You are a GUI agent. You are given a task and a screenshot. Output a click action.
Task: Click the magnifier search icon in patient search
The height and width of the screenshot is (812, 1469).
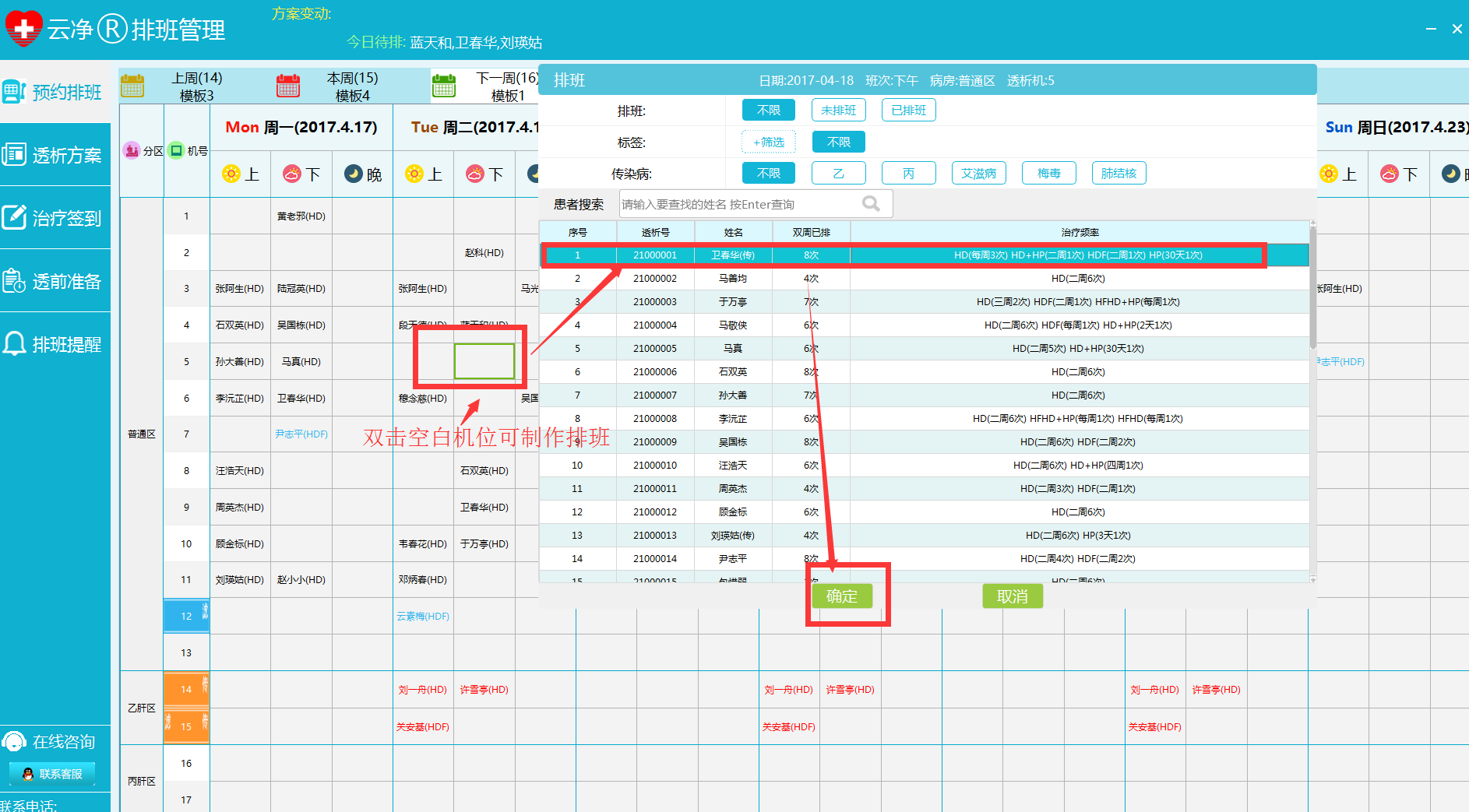pyautogui.click(x=871, y=204)
